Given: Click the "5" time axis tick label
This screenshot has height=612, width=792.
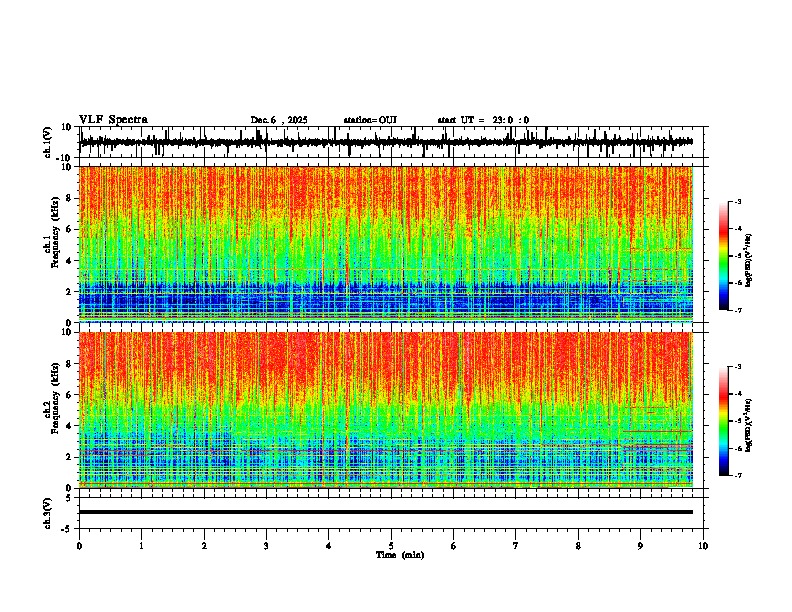Looking at the screenshot, I should pos(391,546).
